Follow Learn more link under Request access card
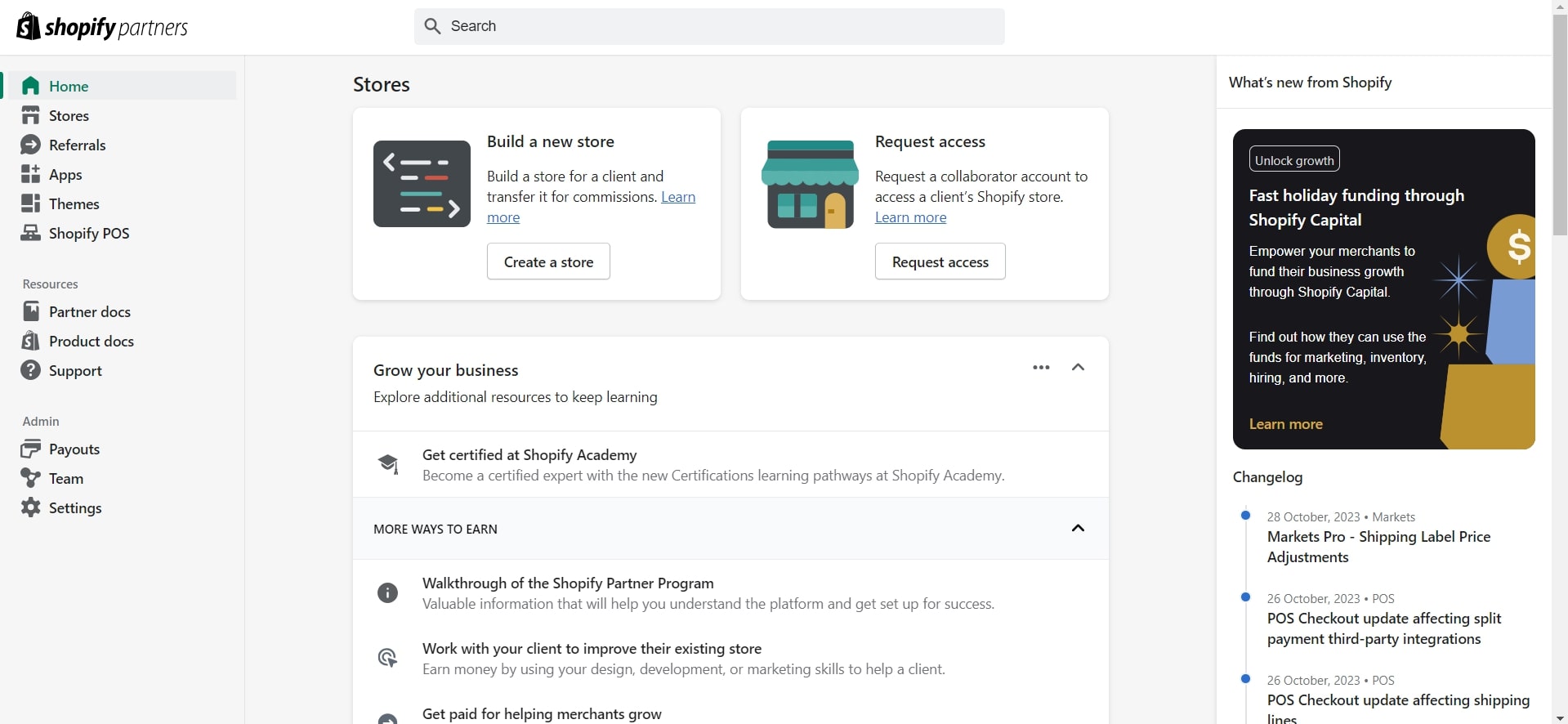Screen dimensions: 1568x724 (910, 217)
